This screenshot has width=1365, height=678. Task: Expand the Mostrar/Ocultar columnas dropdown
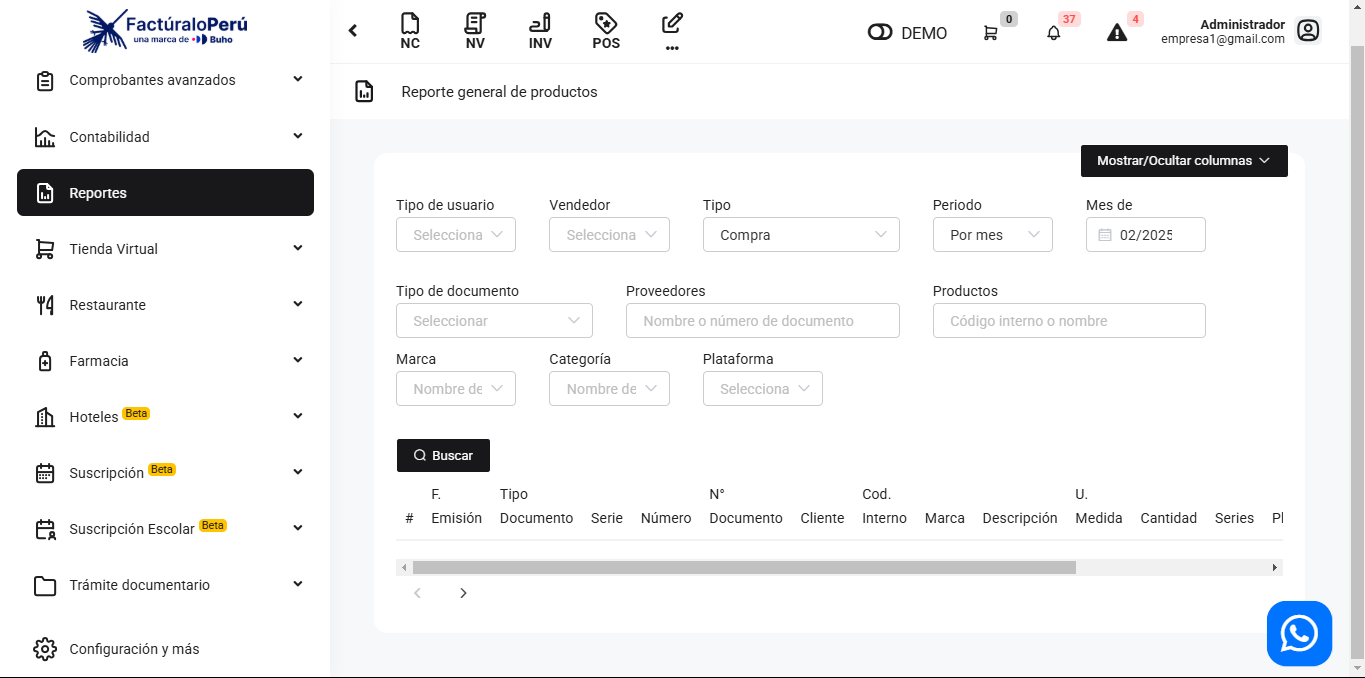[1183, 161]
